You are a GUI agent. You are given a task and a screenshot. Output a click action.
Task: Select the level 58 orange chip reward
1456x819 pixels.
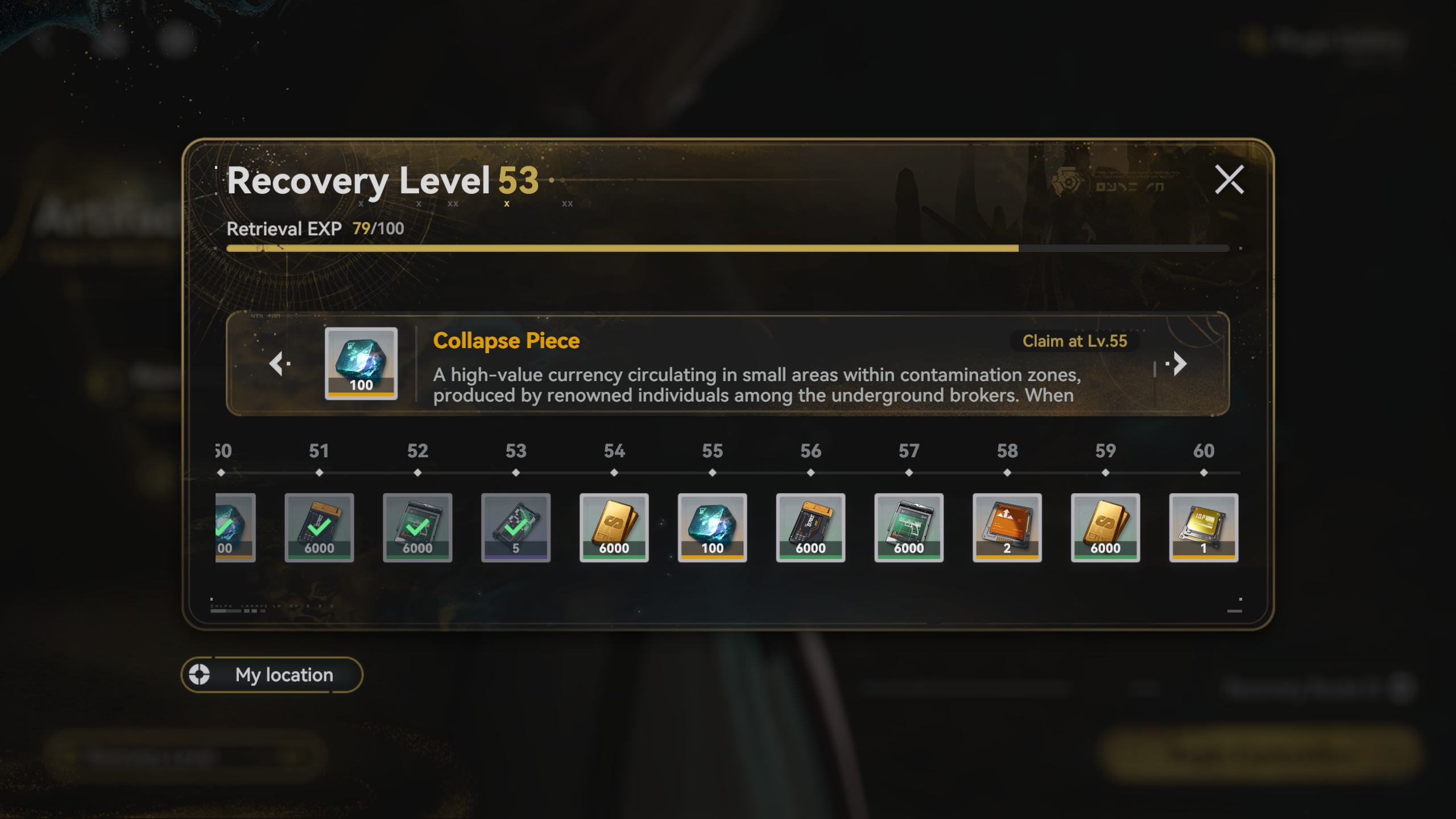tap(1007, 527)
